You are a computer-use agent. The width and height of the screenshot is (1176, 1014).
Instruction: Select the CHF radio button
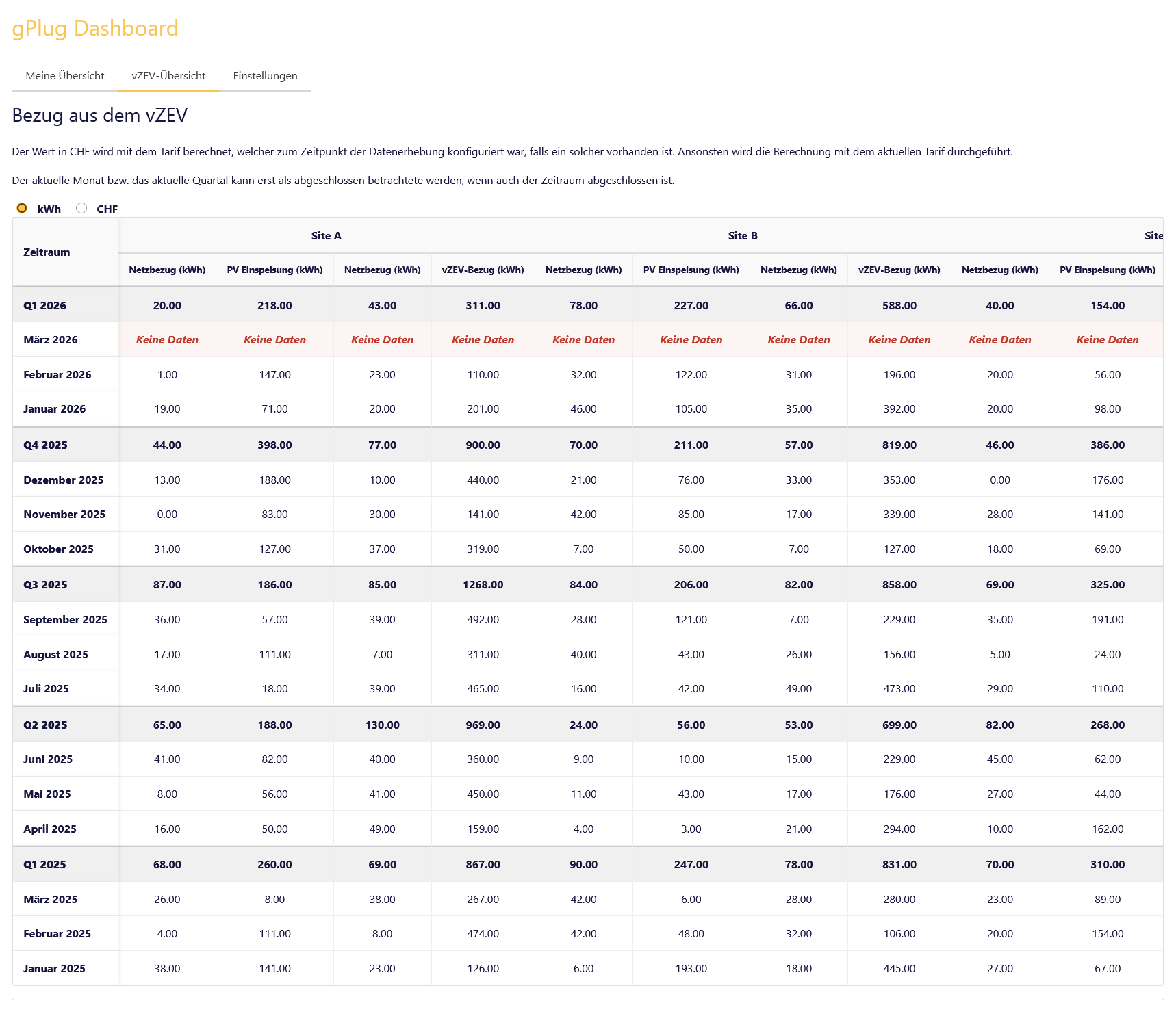tap(81, 208)
